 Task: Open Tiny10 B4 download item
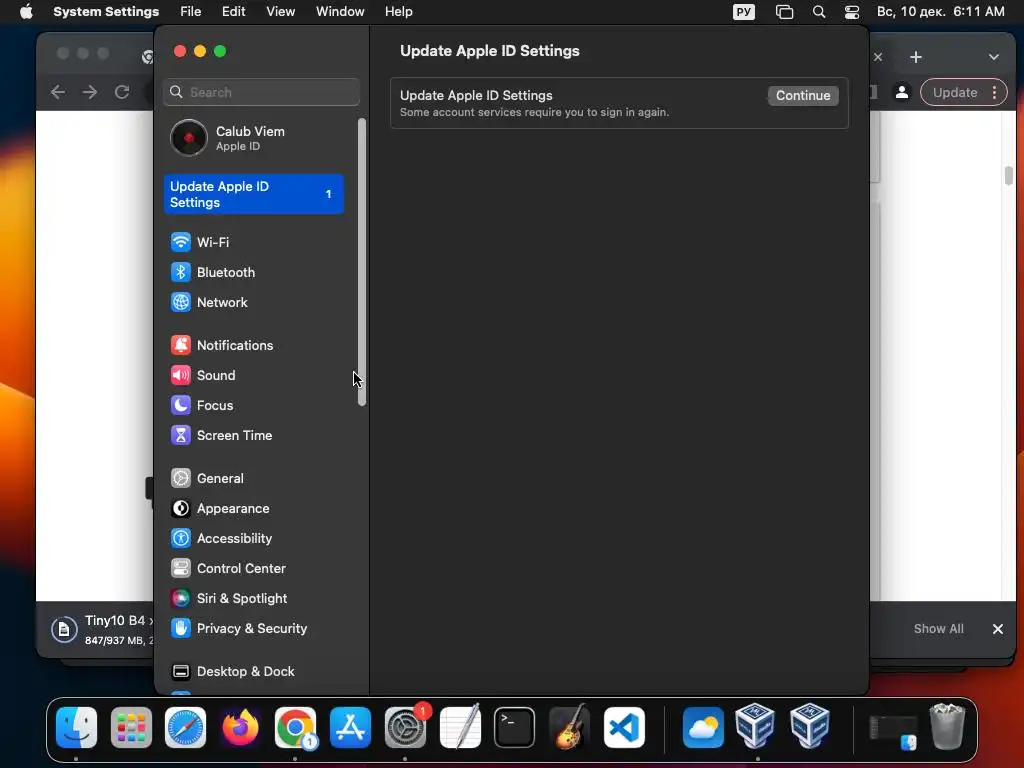click(103, 630)
